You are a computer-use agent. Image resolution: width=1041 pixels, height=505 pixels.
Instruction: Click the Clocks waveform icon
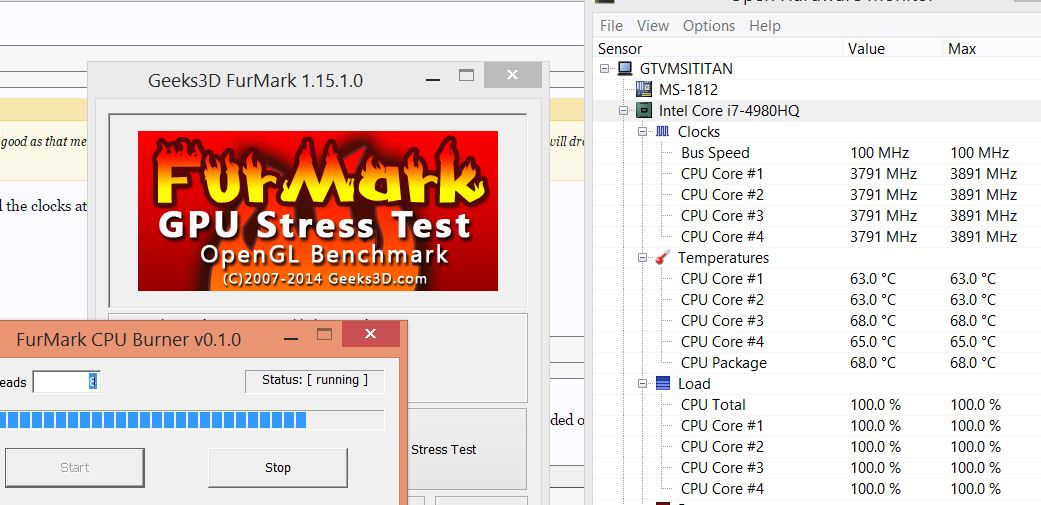click(663, 132)
